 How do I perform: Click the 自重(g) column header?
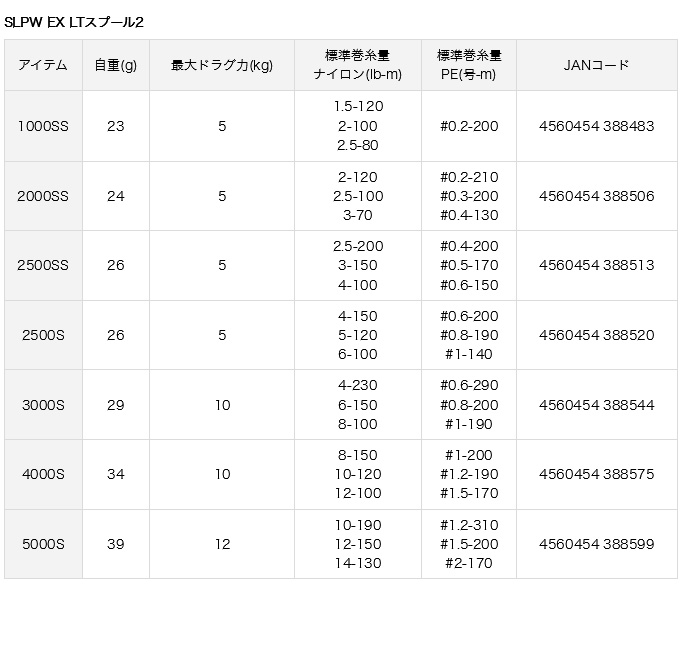[116, 65]
